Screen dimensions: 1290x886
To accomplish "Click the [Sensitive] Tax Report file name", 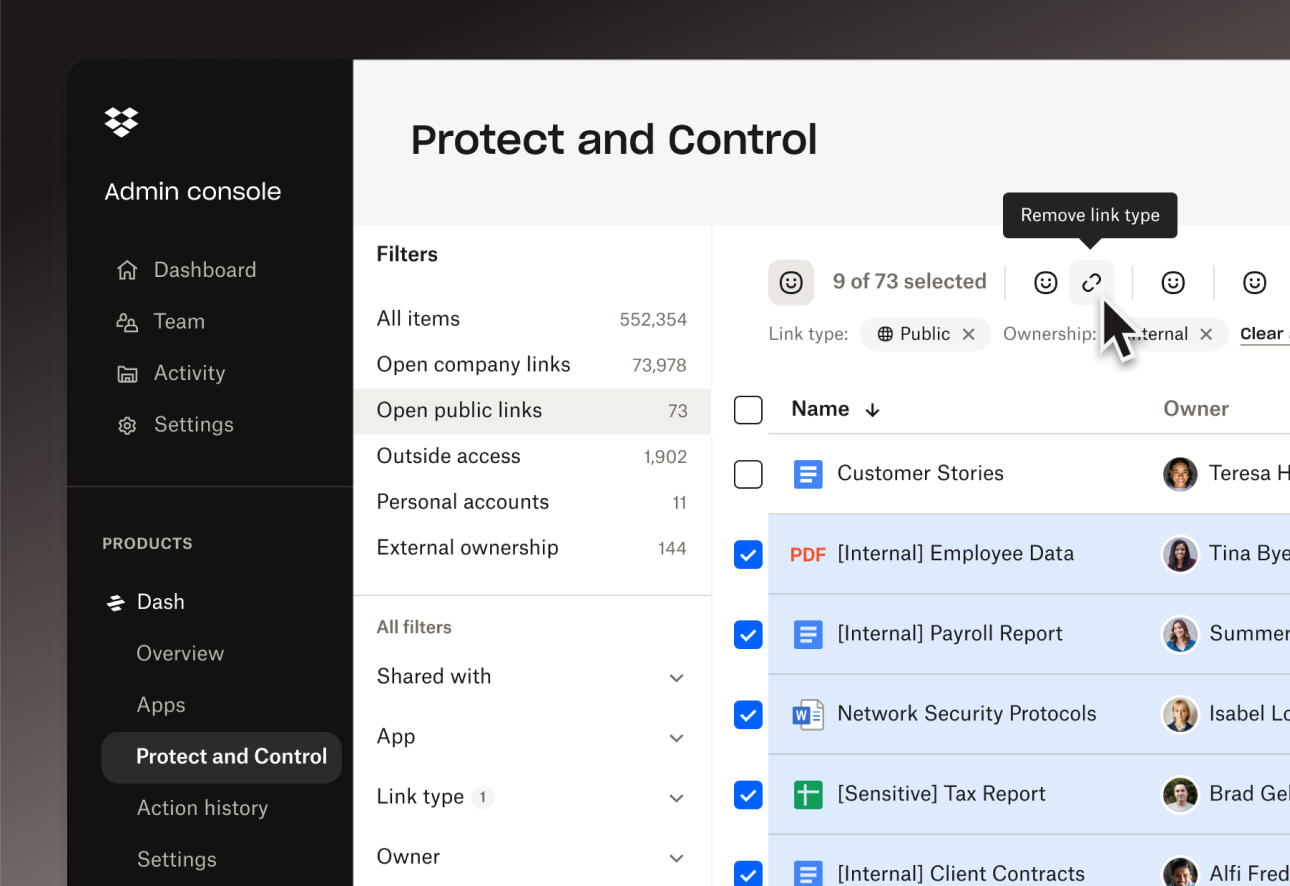I will coord(941,794).
